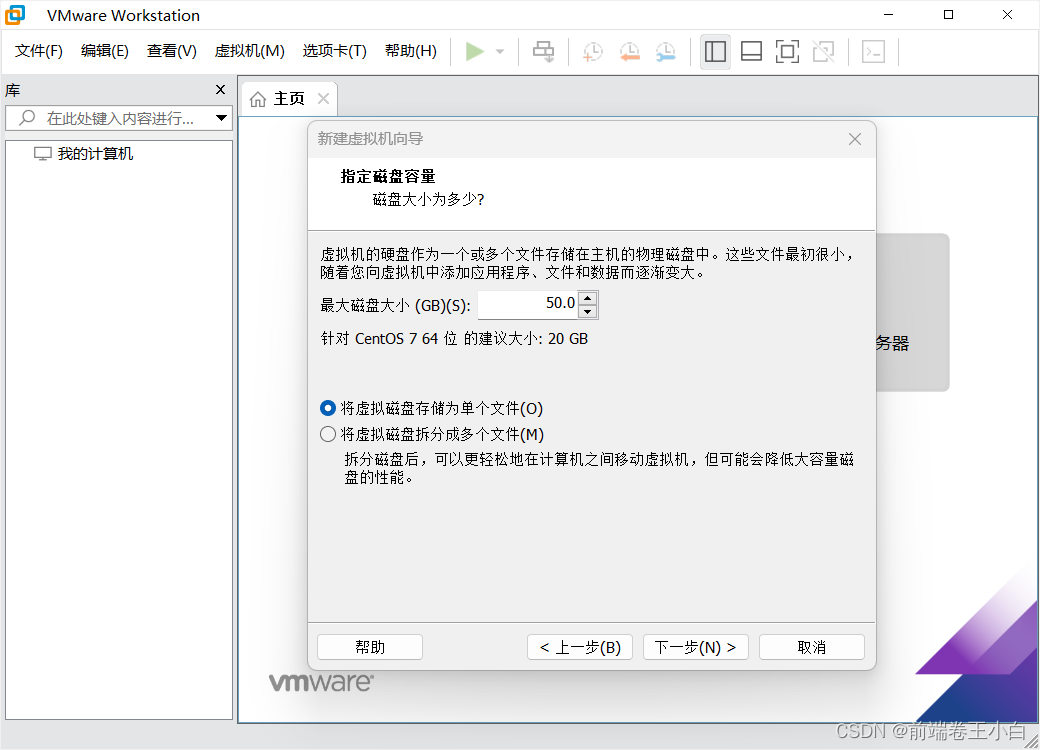Click the VMware Workstation app logo icon

(15, 15)
